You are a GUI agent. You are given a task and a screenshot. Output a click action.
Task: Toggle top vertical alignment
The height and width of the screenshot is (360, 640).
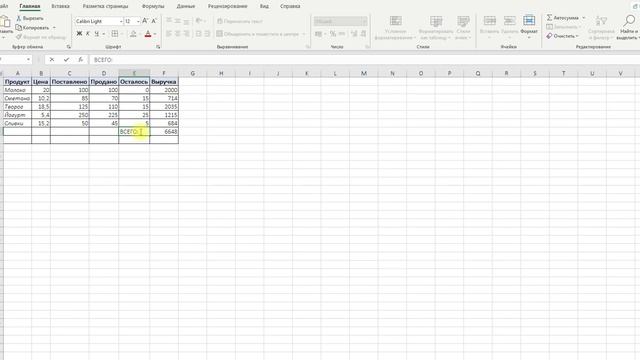coord(169,21)
